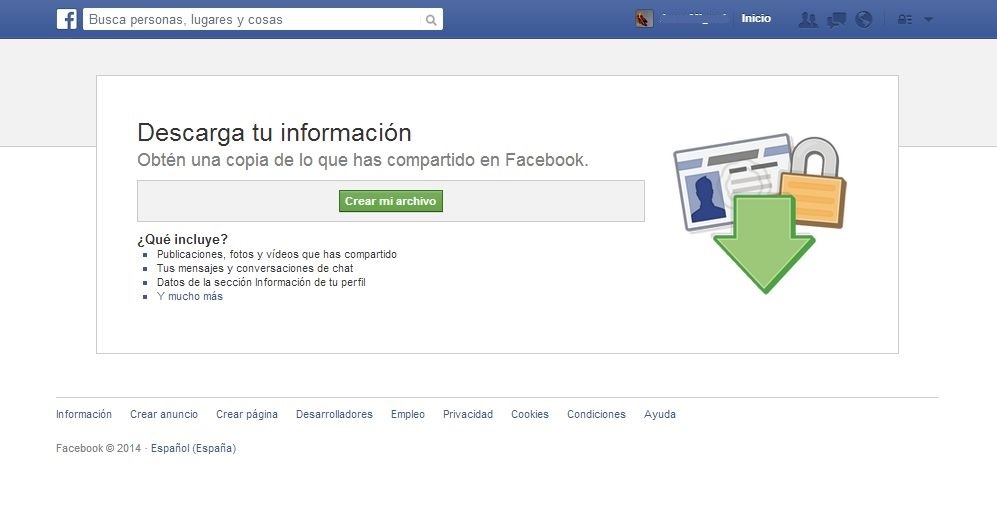Click the search magnifier icon

(431, 20)
